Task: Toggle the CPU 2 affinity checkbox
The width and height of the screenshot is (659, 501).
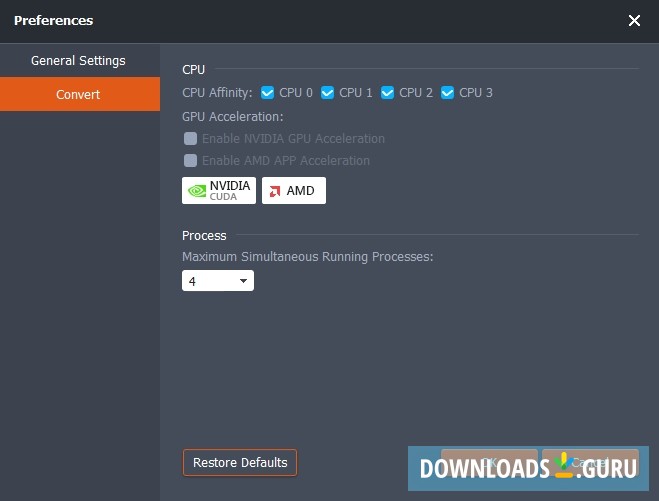Action: pos(387,92)
